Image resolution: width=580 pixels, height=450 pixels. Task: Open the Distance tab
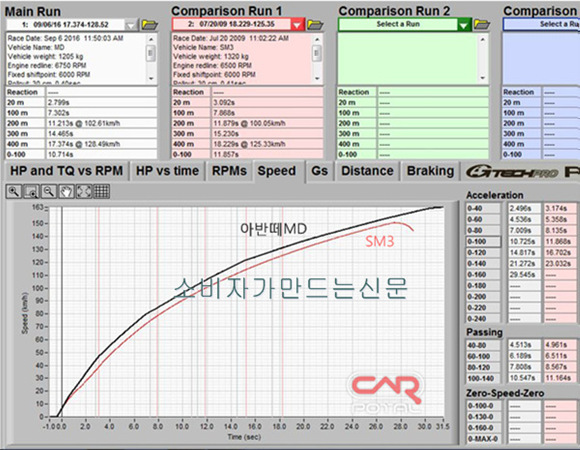tap(367, 171)
